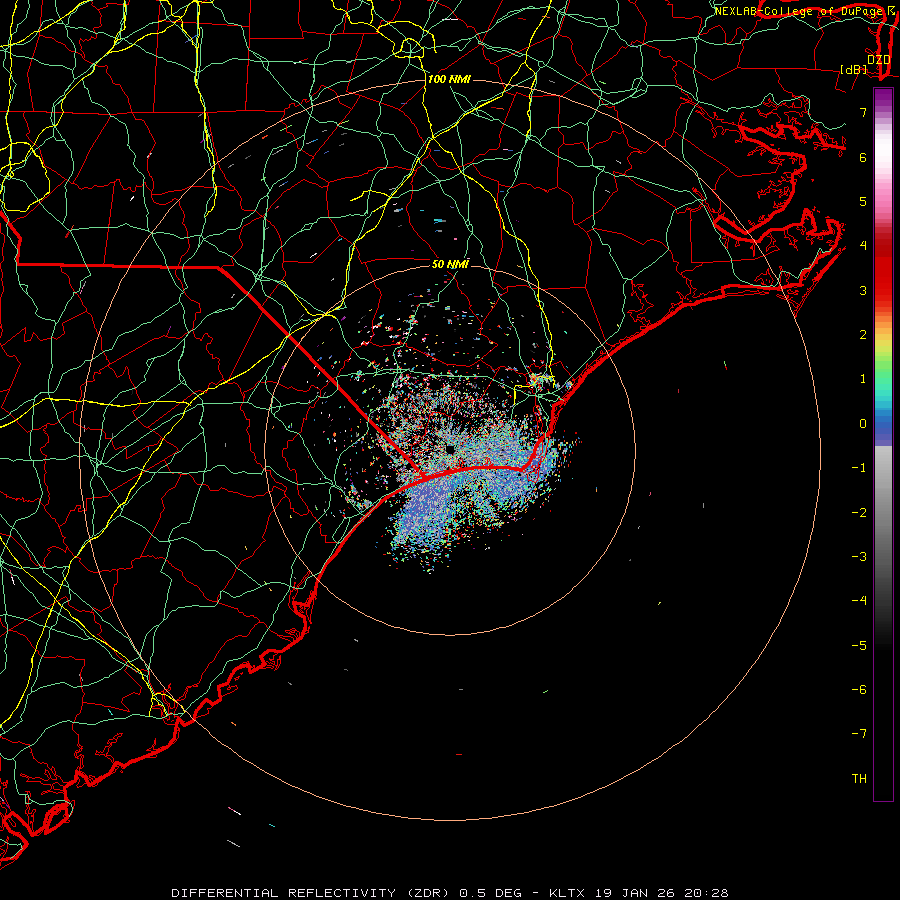Click the 4 value on color scale
900x900 pixels.
point(863,246)
